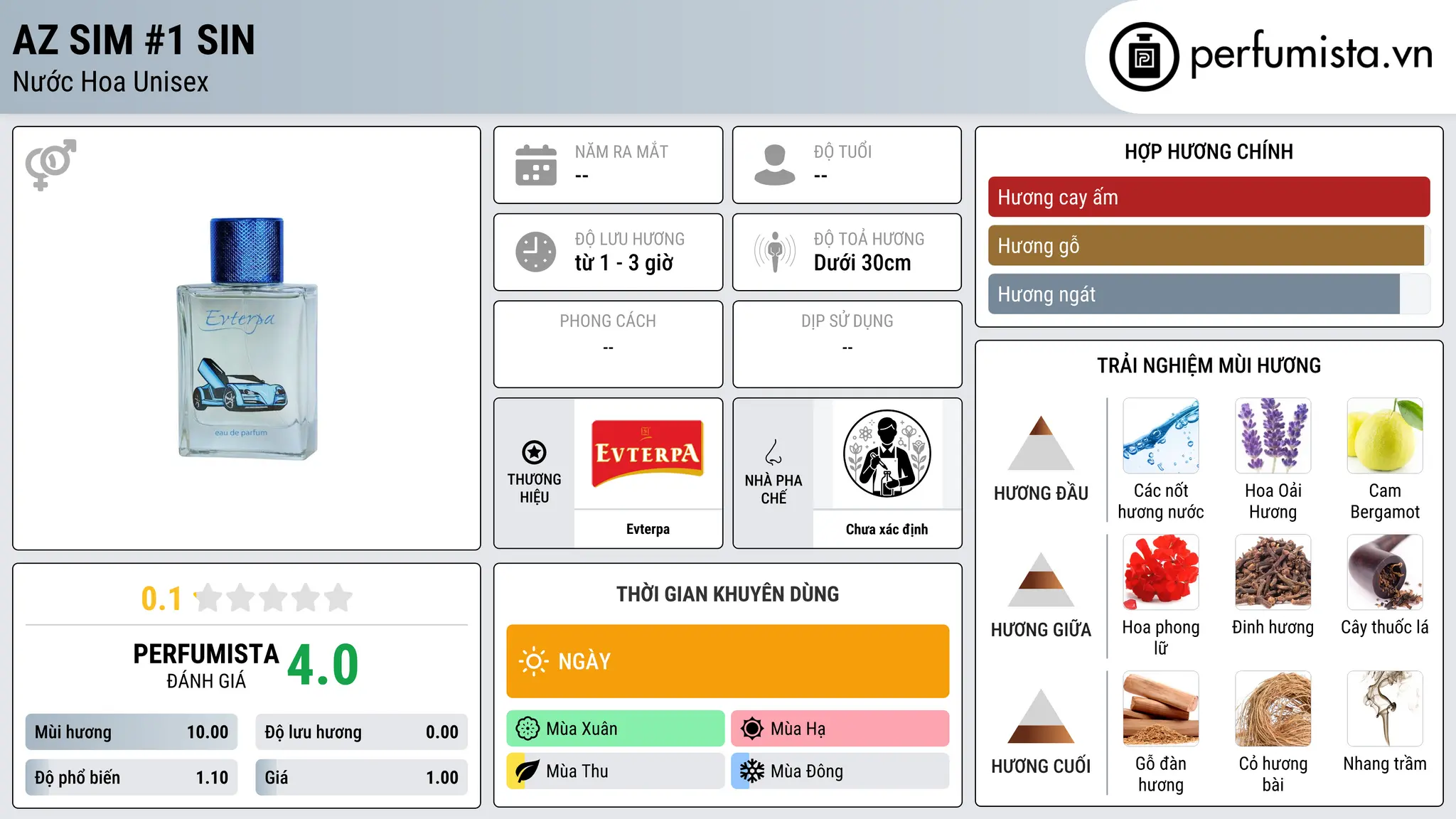The image size is (1456, 819).
Task: Select the water notes image
Action: (1161, 436)
